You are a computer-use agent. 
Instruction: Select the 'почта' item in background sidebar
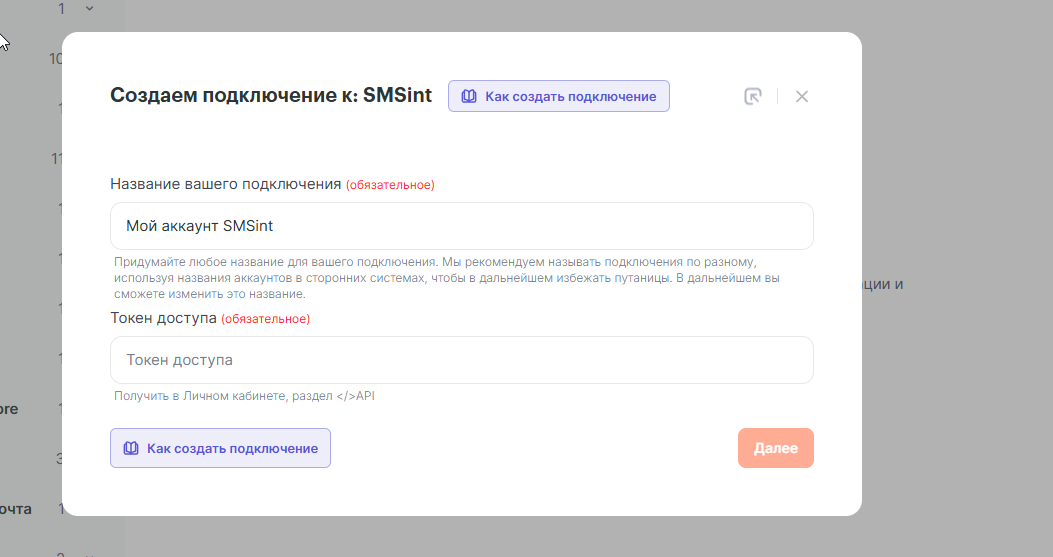coord(15,509)
